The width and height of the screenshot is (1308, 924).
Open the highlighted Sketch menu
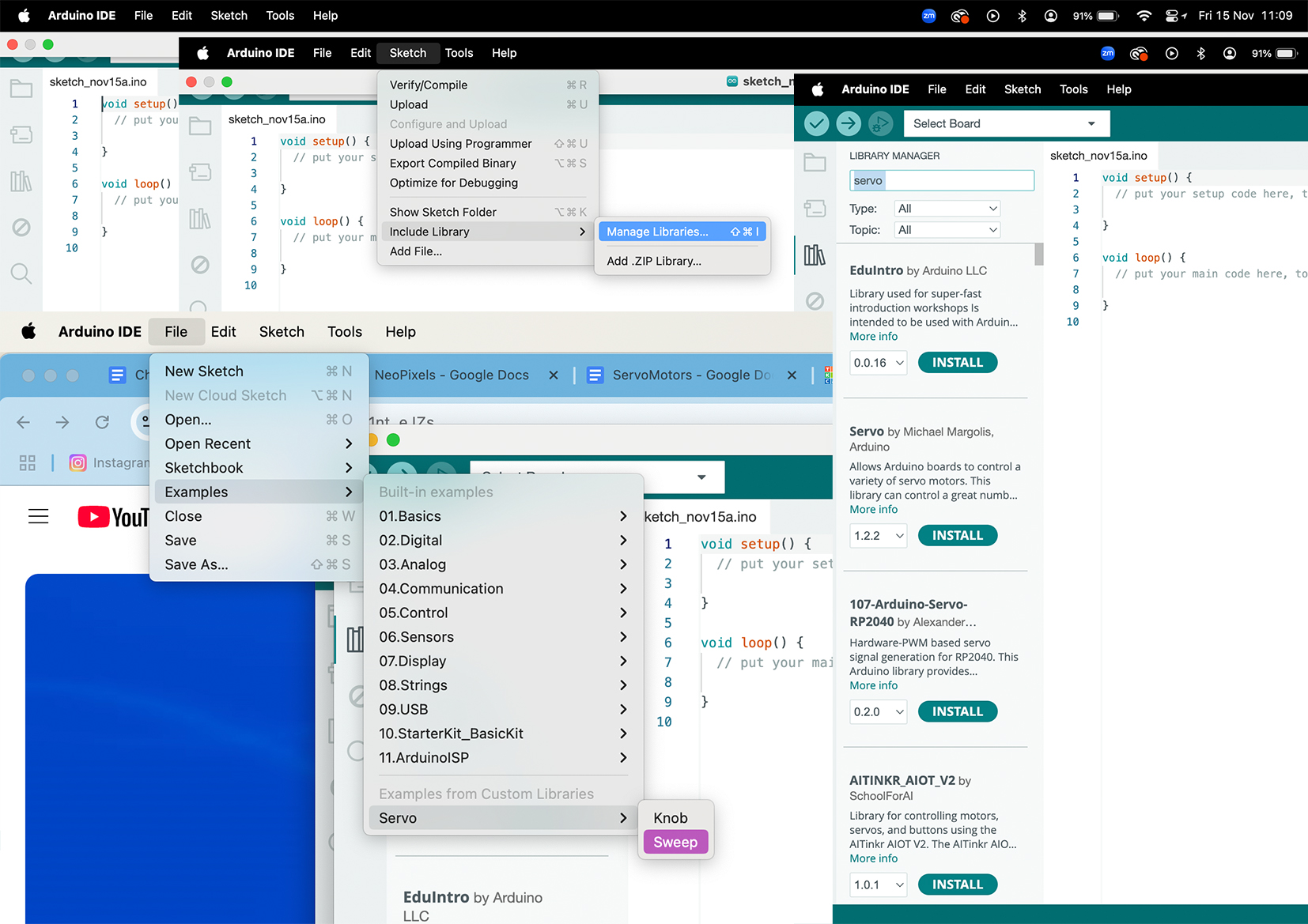click(408, 53)
